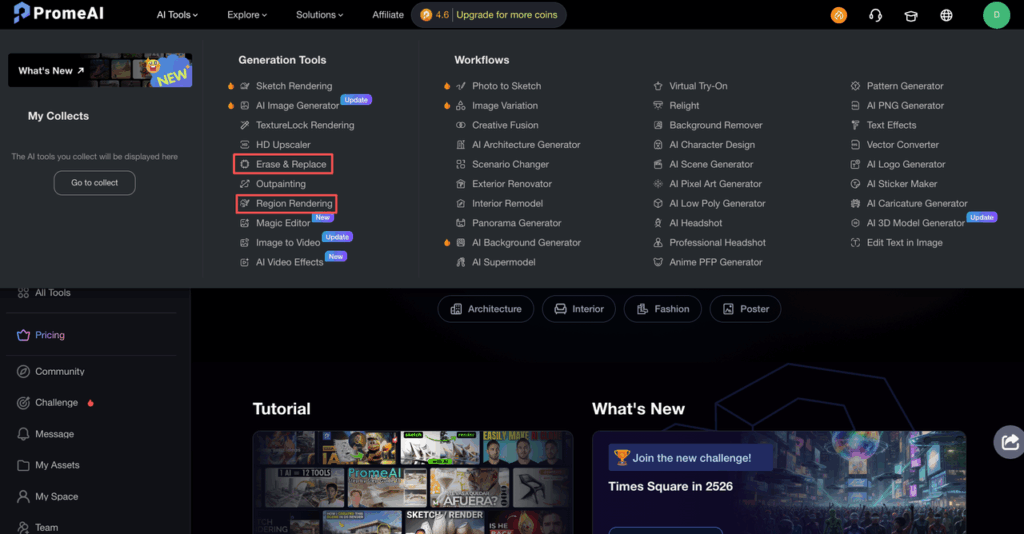Select TextureLock Rendering
1024x534 pixels.
(x=305, y=125)
